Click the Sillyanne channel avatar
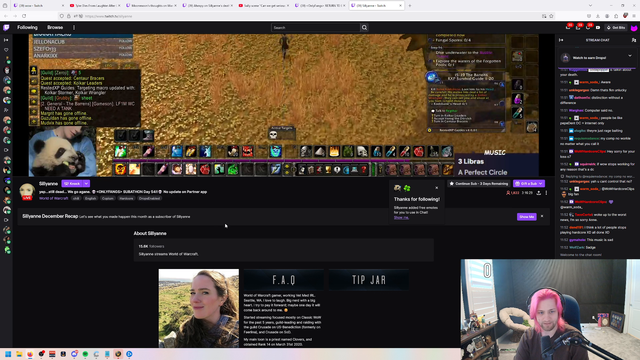This screenshot has width=640, height=360. click(x=27, y=191)
